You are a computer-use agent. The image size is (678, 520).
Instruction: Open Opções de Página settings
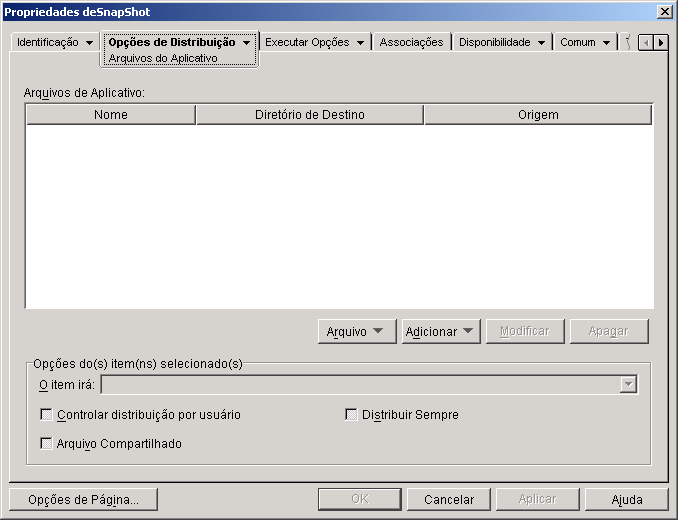tap(83, 500)
